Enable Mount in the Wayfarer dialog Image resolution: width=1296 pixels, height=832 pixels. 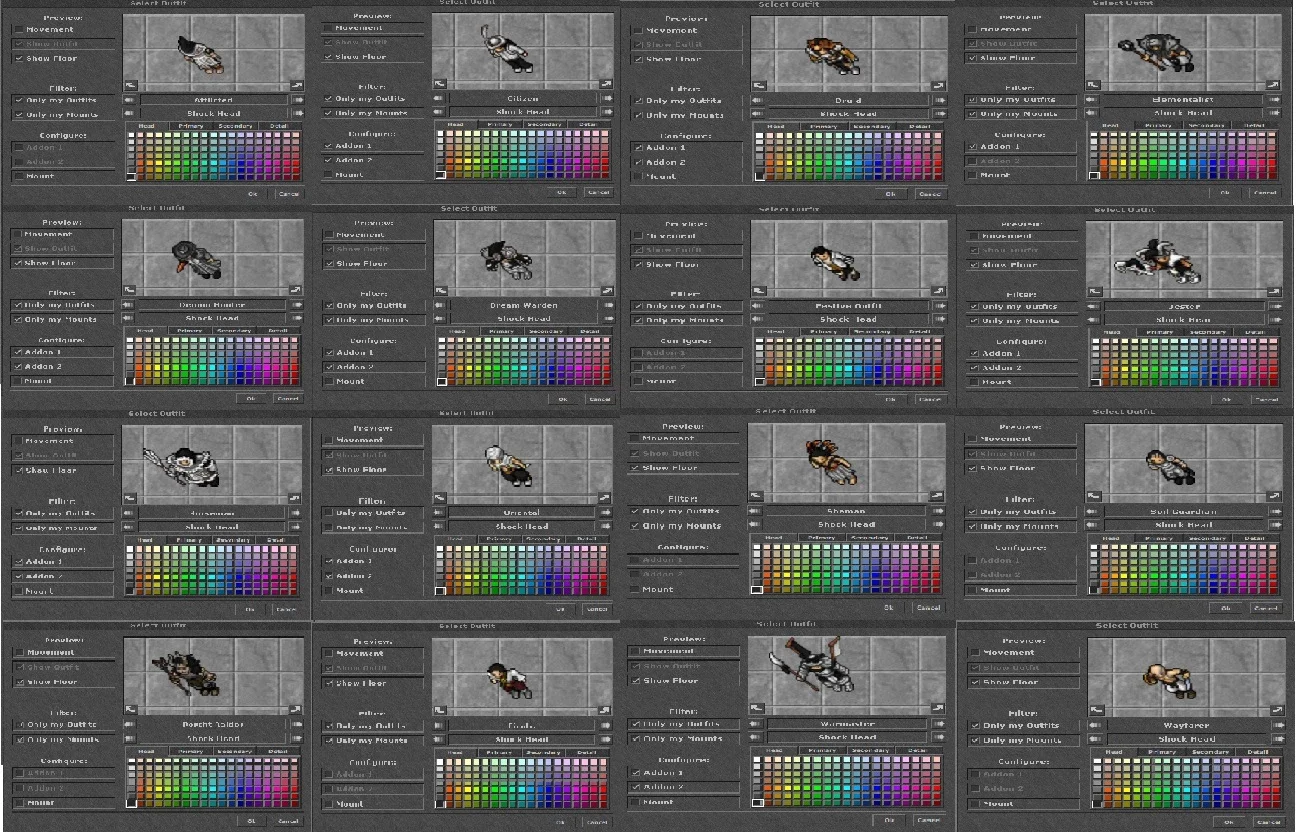pyautogui.click(x=974, y=804)
